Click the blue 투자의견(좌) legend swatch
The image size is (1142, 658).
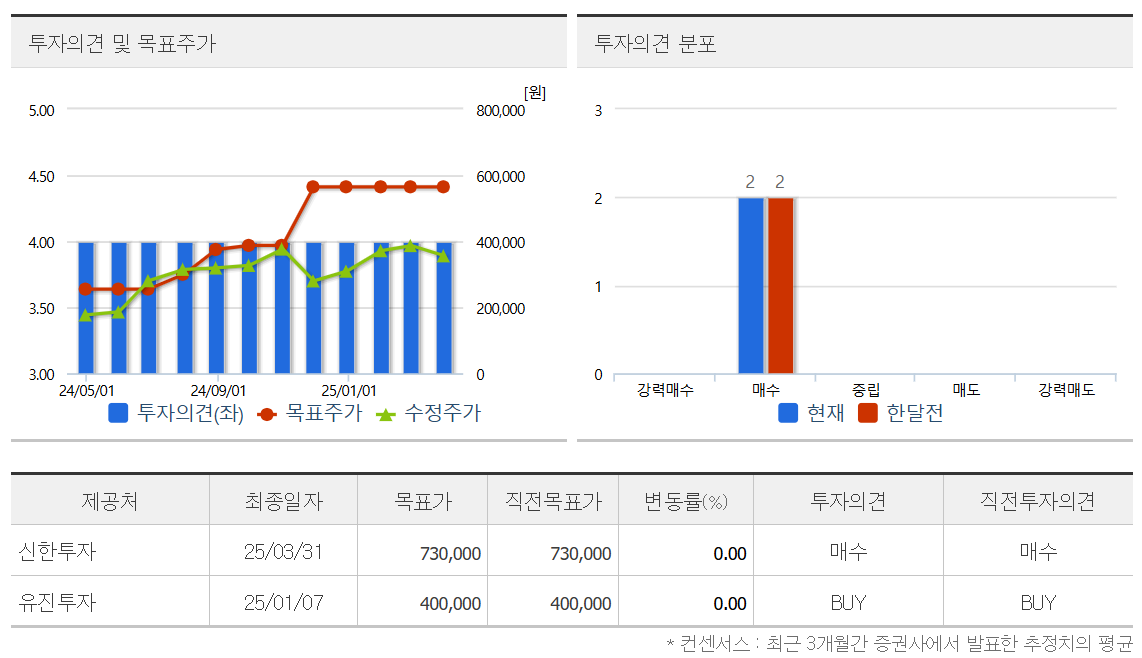tap(118, 413)
